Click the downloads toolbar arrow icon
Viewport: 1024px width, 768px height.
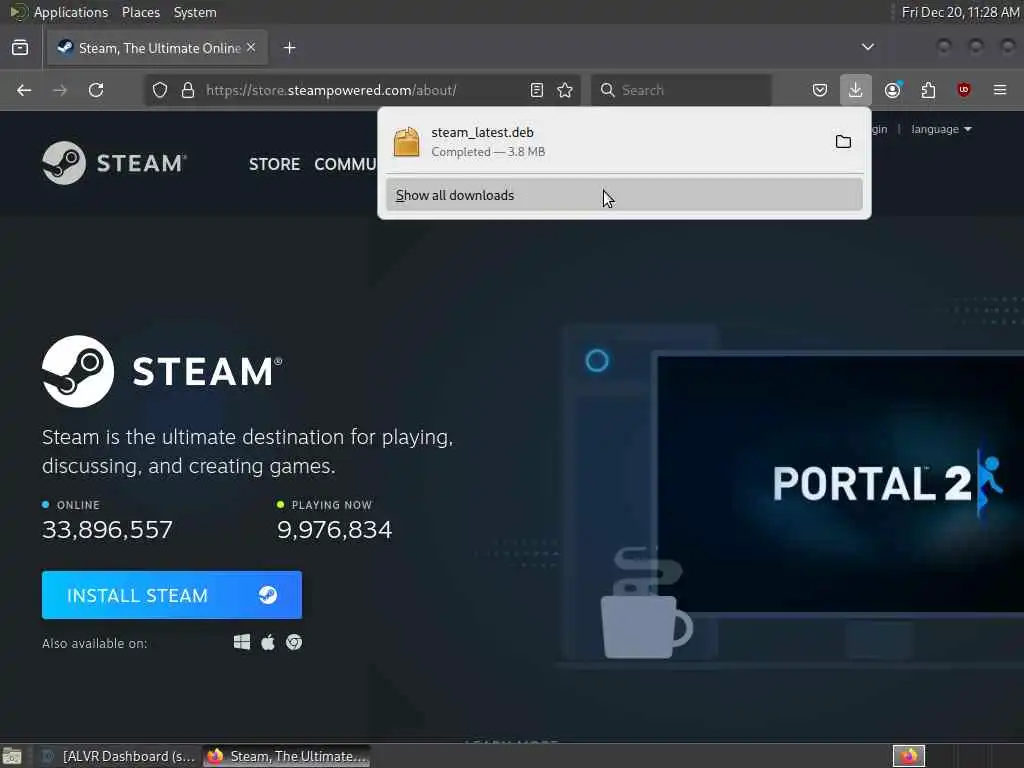tap(856, 90)
